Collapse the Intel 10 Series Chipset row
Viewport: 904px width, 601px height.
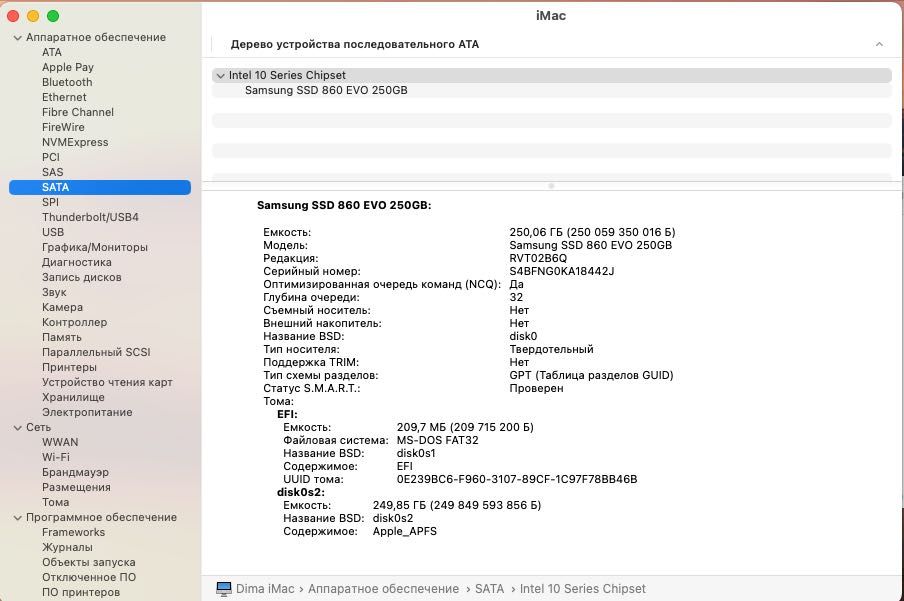220,76
